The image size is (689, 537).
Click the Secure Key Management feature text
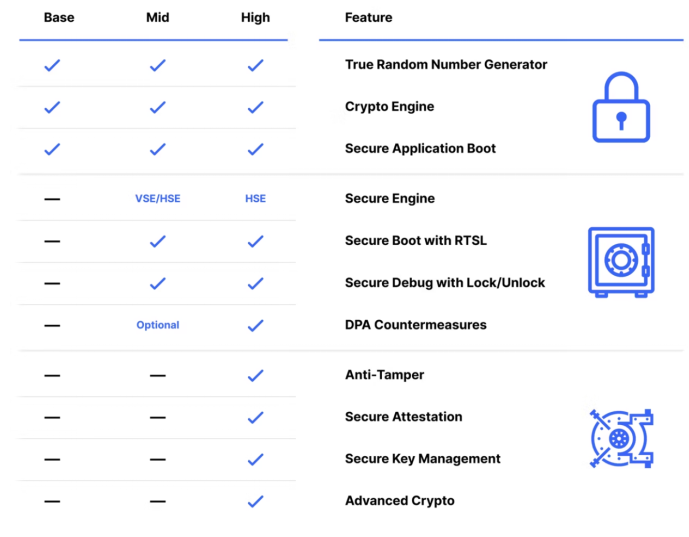tap(422, 459)
